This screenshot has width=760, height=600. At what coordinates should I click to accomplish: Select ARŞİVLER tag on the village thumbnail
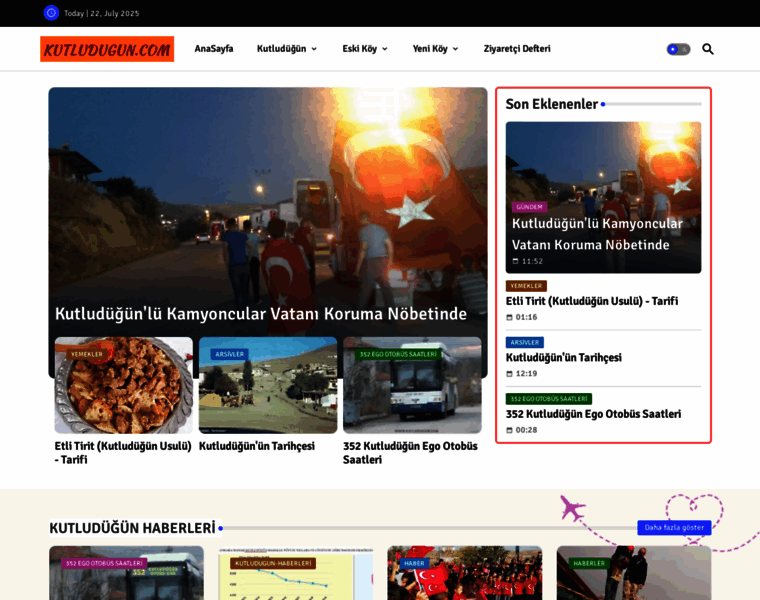[x=230, y=354]
